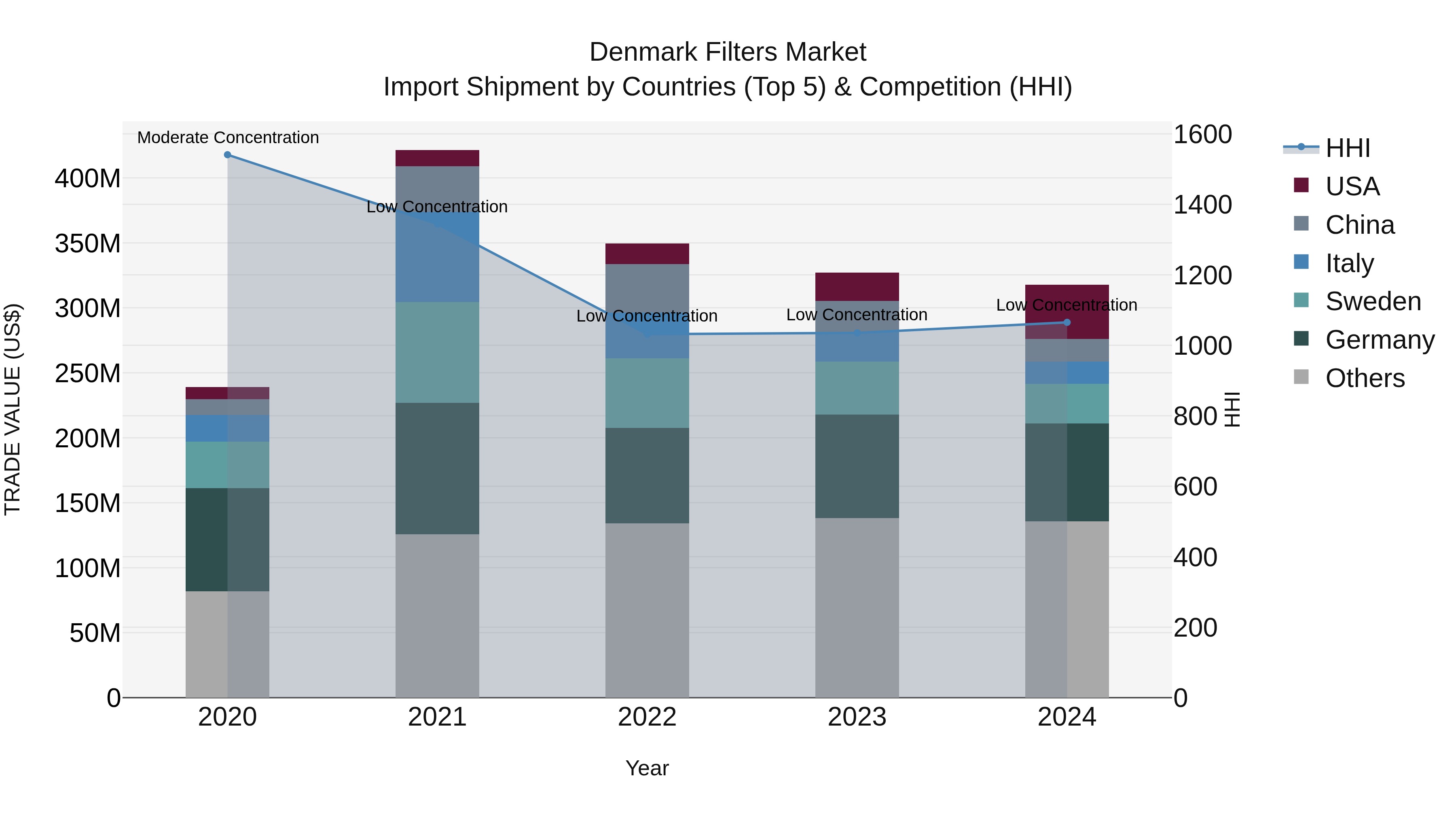Click the 2023 x-axis label
1456x819 pixels.
[857, 717]
